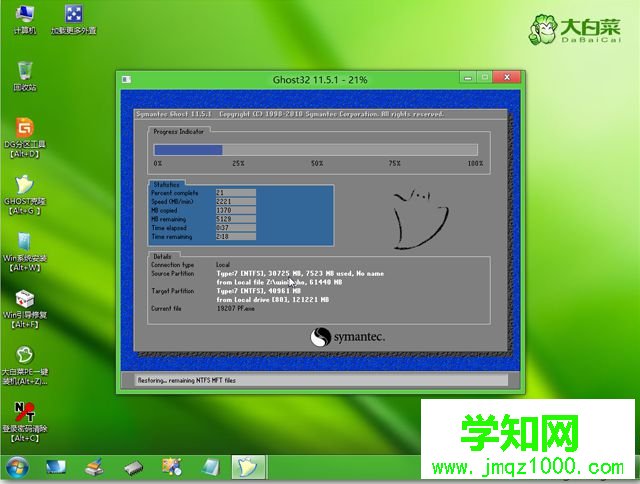Click the Details group label
Viewport: 640px width, 484px height.
point(162,256)
